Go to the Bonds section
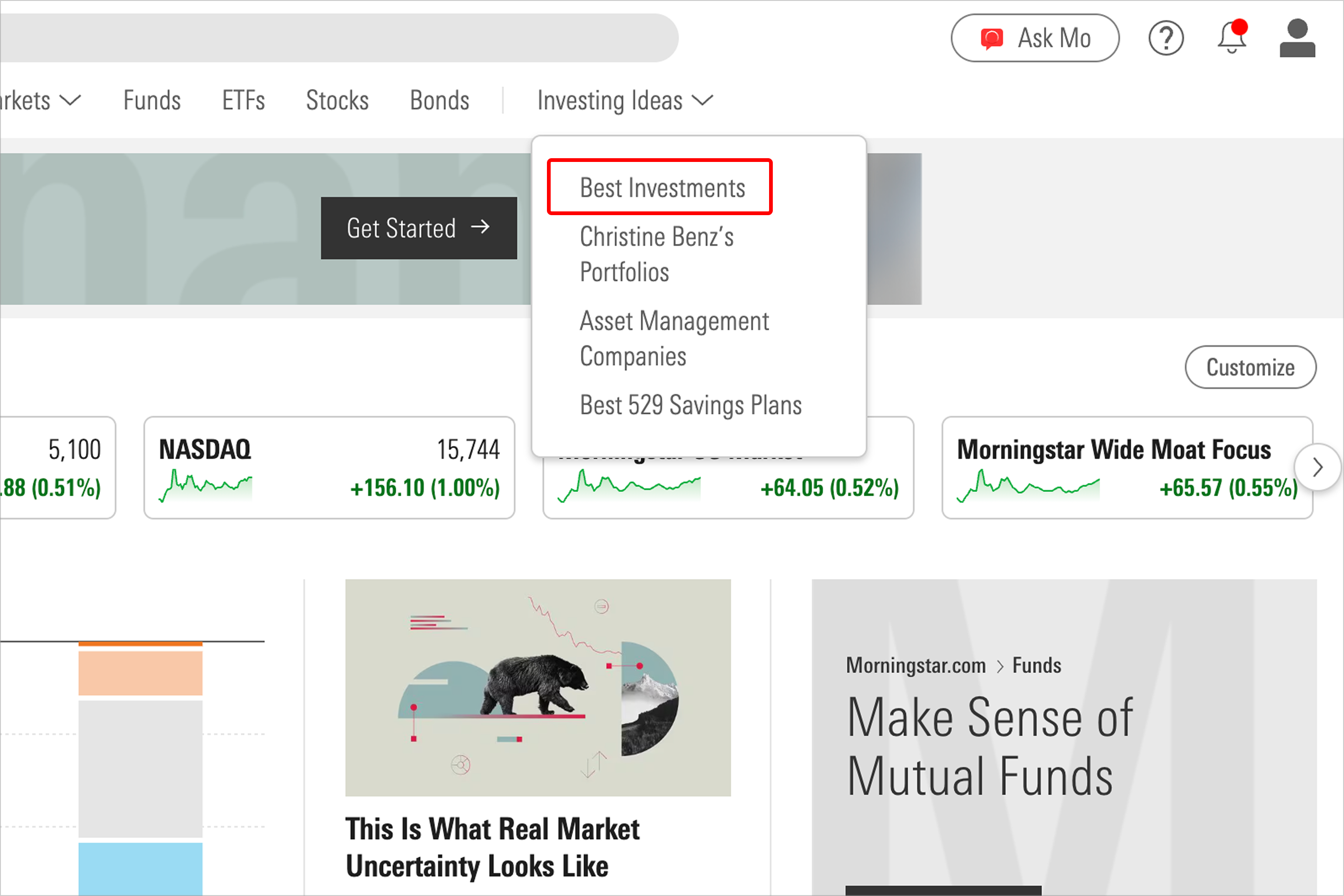The width and height of the screenshot is (1344, 896). pyautogui.click(x=440, y=101)
